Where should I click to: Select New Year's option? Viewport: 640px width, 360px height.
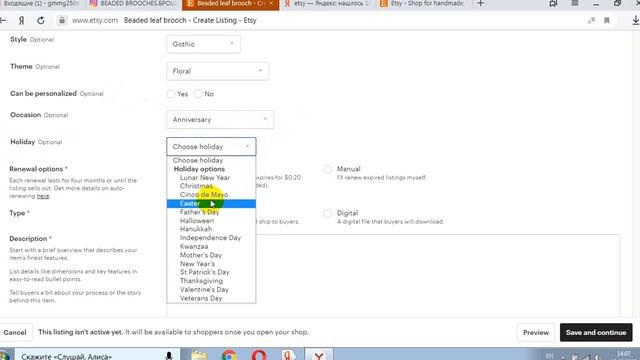coord(211,264)
